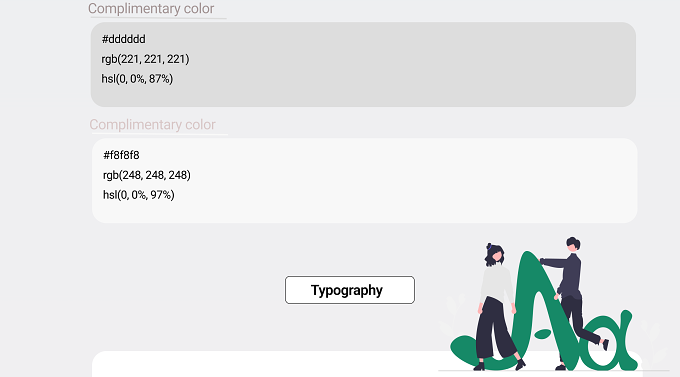Image resolution: width=680 pixels, height=377 pixels.
Task: Click the man's dark jacket torso
Action: (x=569, y=275)
